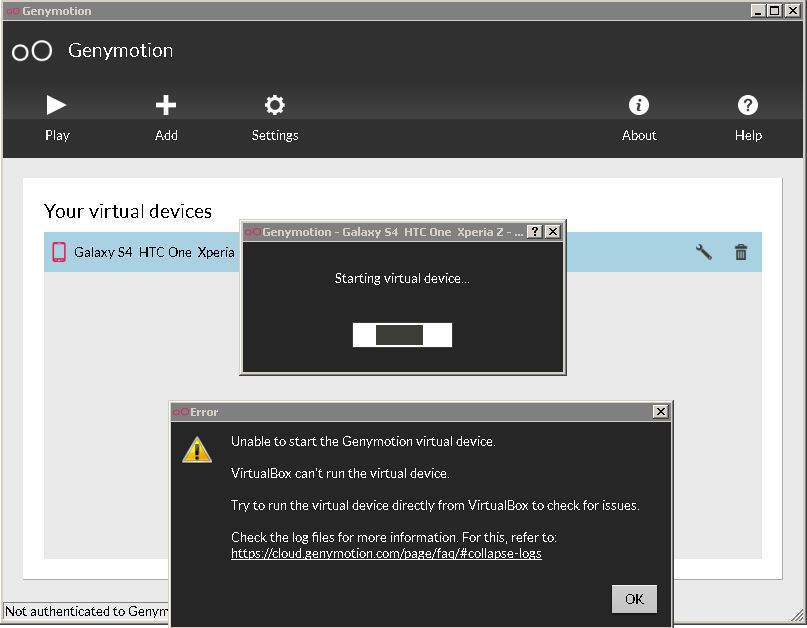The height and width of the screenshot is (628, 807).
Task: Open the Genymotion FAQ collapse-logs link
Action: click(384, 553)
